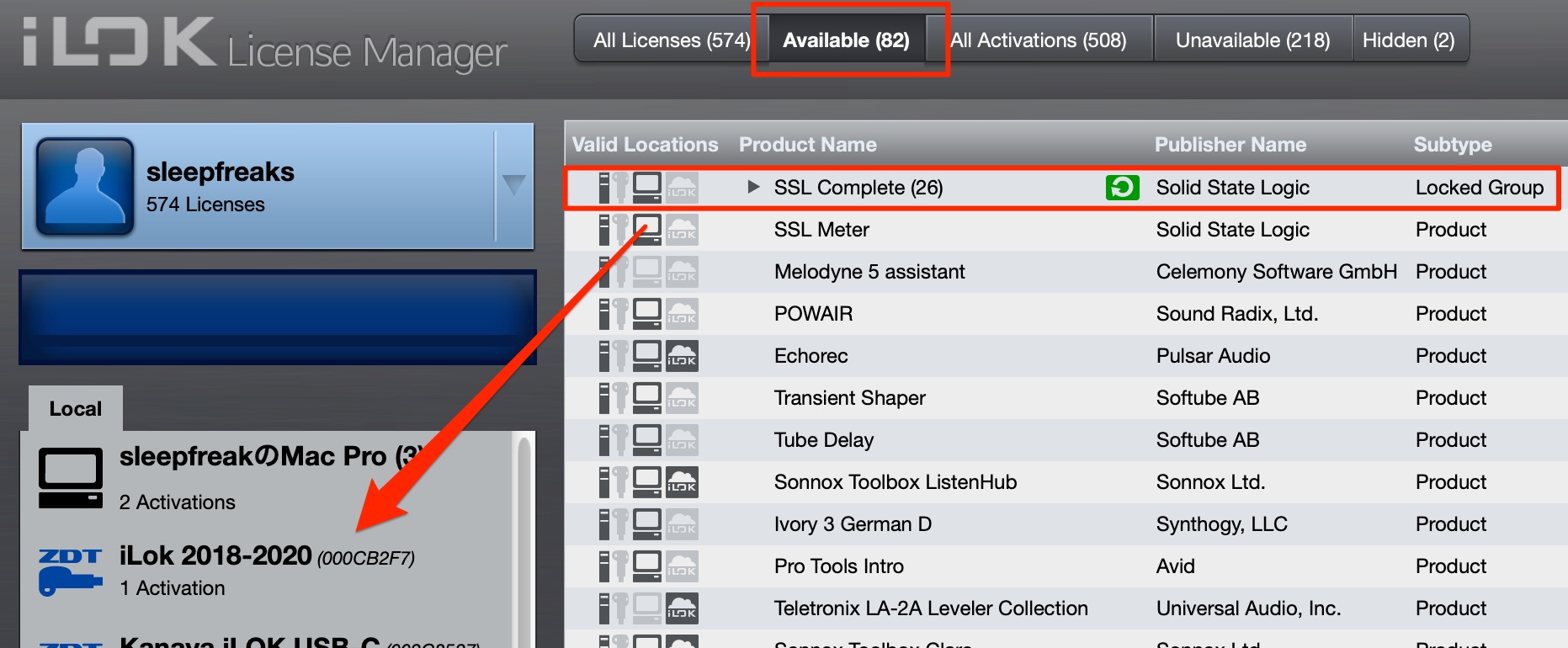Viewport: 1568px width, 648px height.
Task: Click the iLok Cloud icon in SSL Meter row
Action: tap(682, 230)
